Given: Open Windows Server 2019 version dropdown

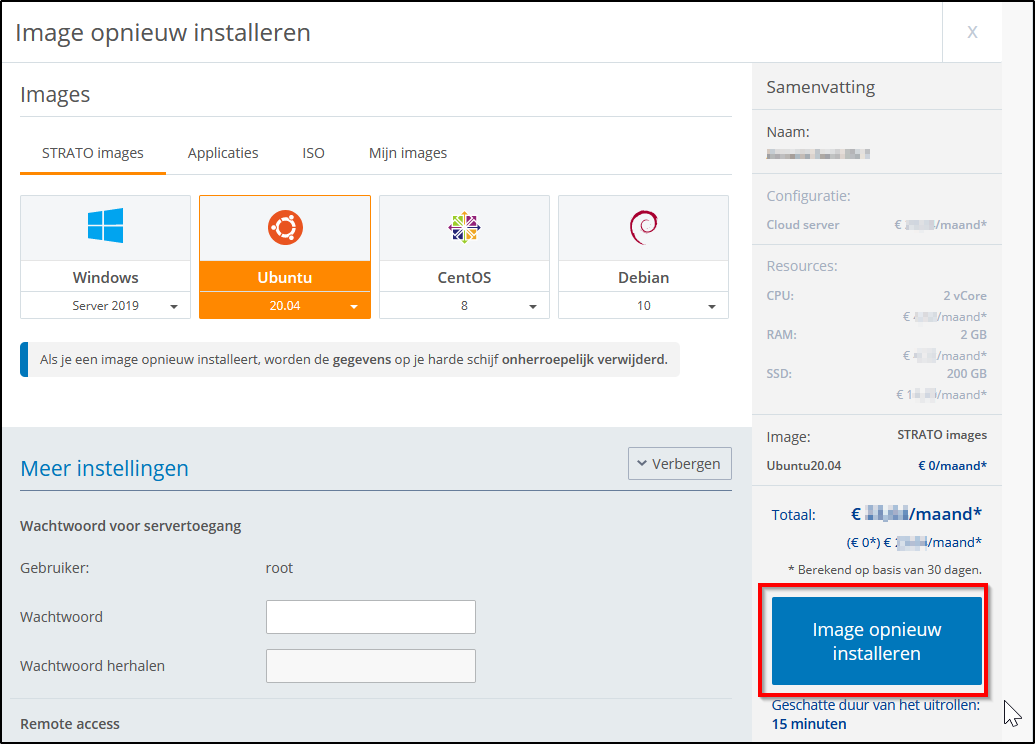Looking at the screenshot, I should pyautogui.click(x=105, y=306).
